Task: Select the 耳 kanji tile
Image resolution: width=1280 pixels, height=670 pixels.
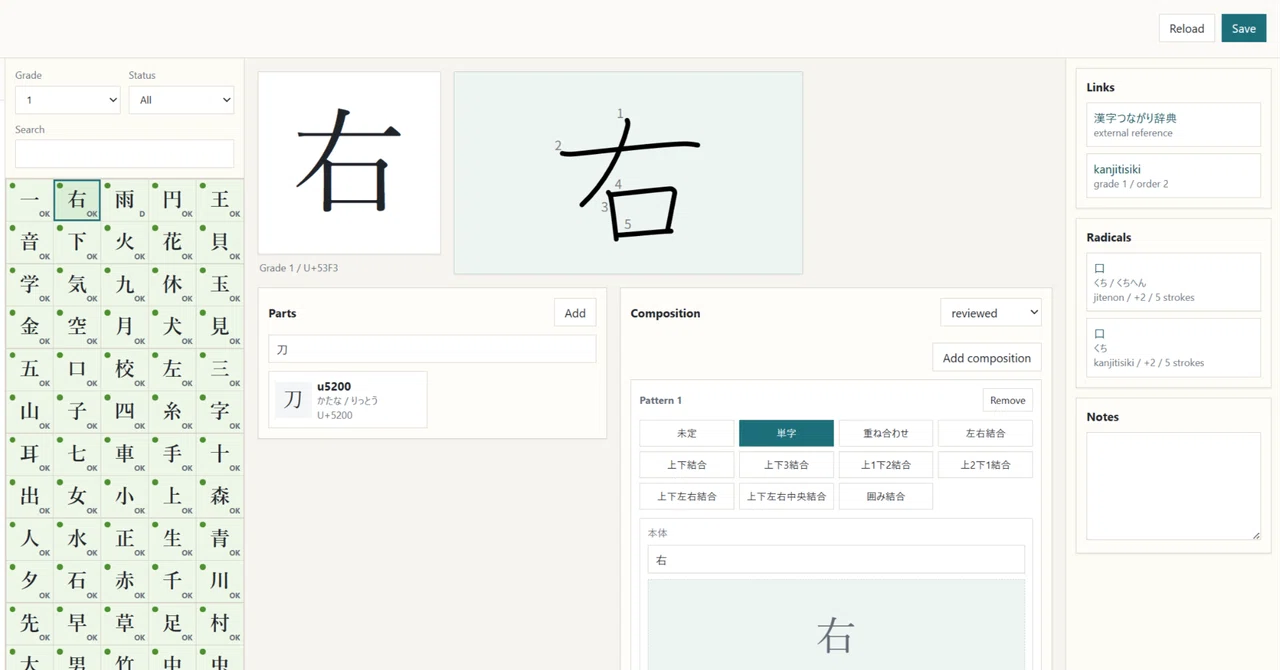Action: 30,454
